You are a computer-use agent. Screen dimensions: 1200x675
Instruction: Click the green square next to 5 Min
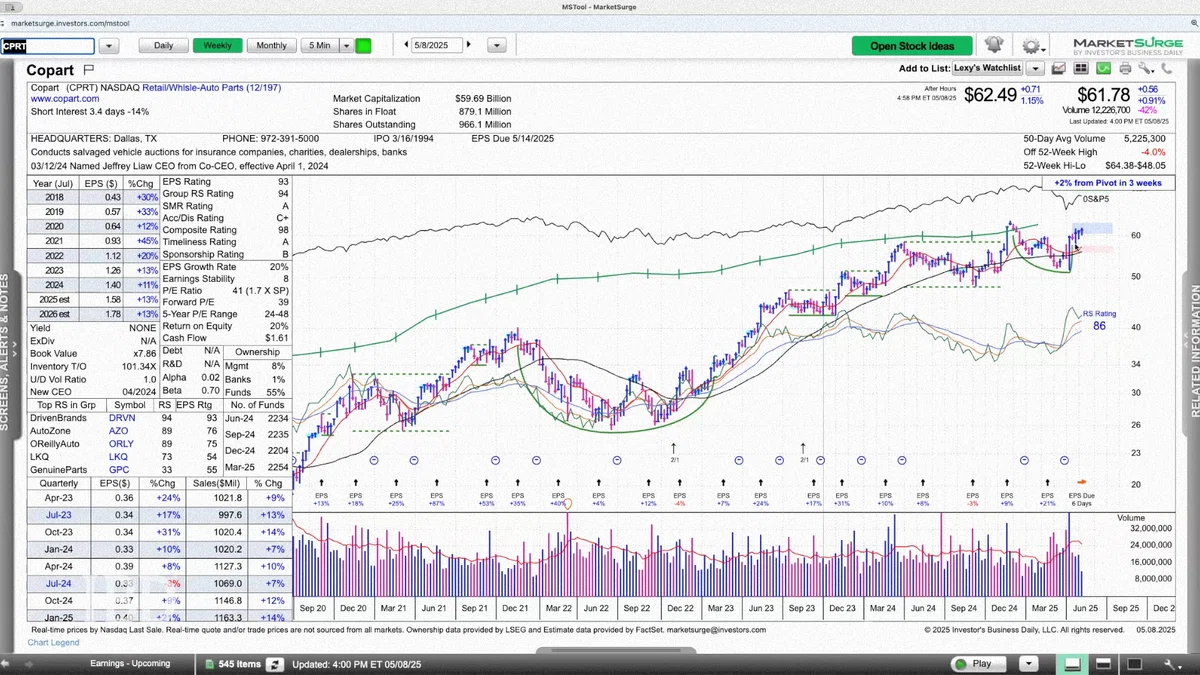[x=364, y=46]
